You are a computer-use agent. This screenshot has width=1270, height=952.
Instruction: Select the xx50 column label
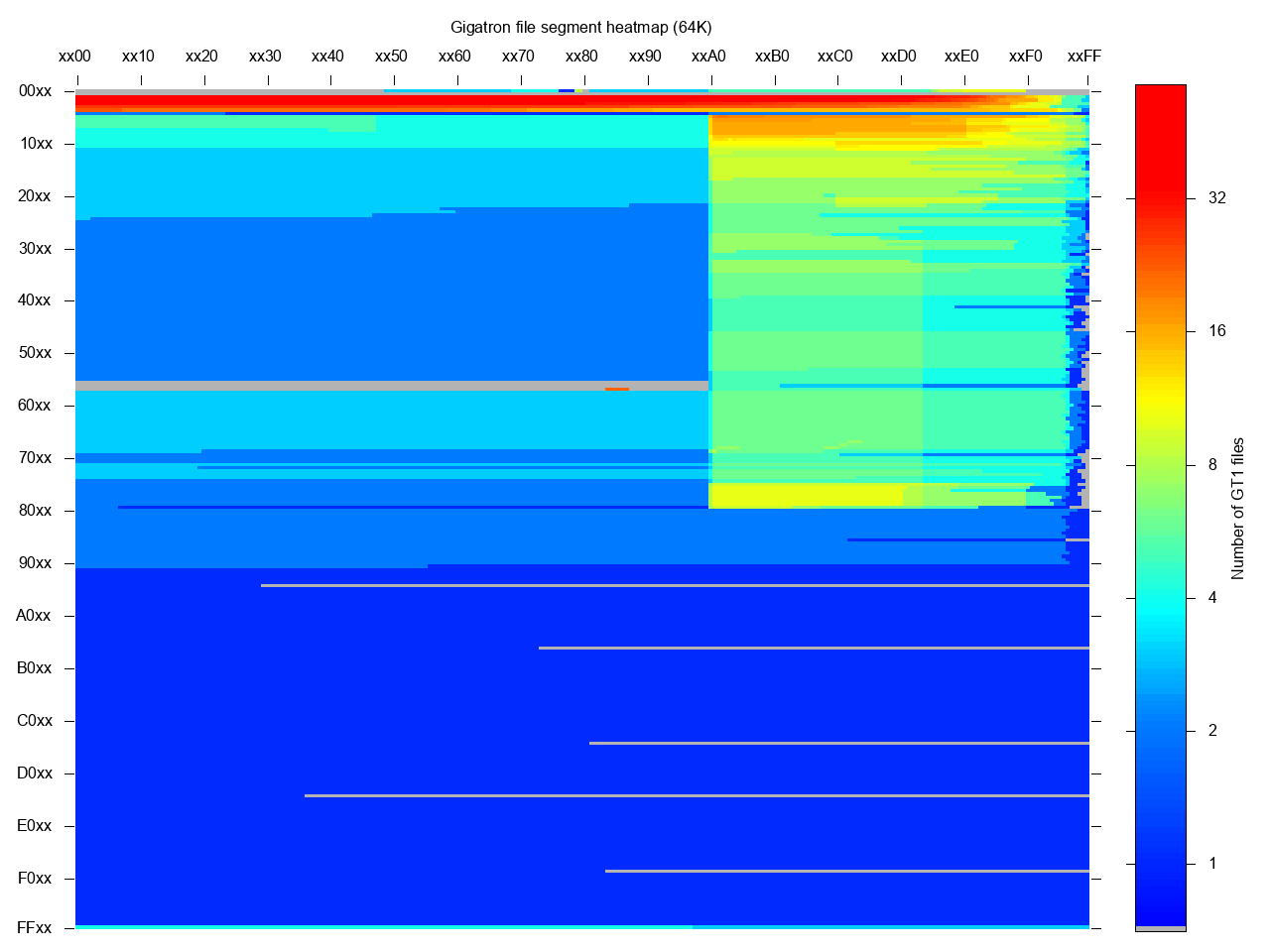392,57
